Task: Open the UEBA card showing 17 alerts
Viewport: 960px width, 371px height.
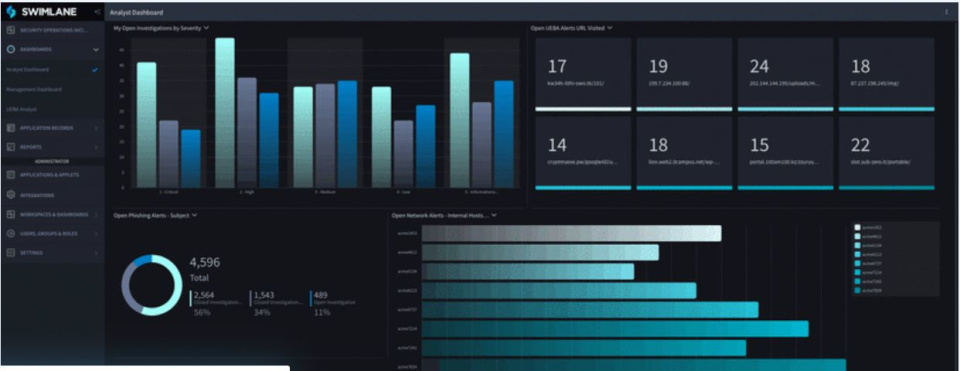Action: (583, 75)
